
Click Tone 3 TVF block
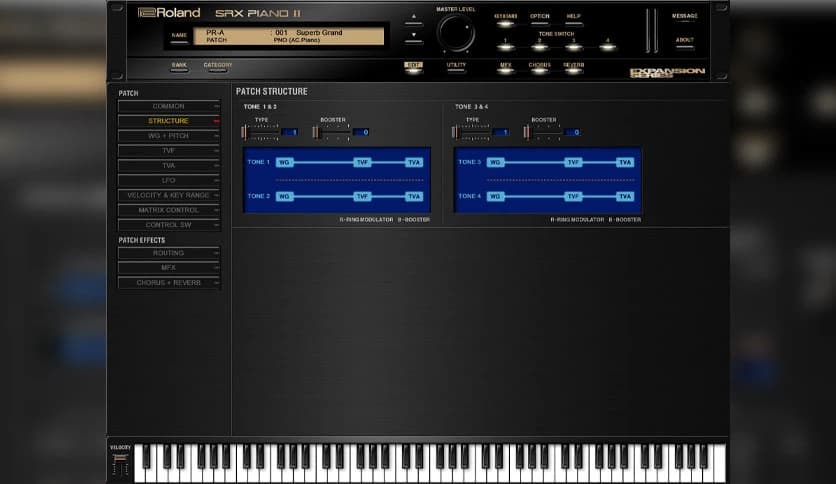[x=573, y=163]
